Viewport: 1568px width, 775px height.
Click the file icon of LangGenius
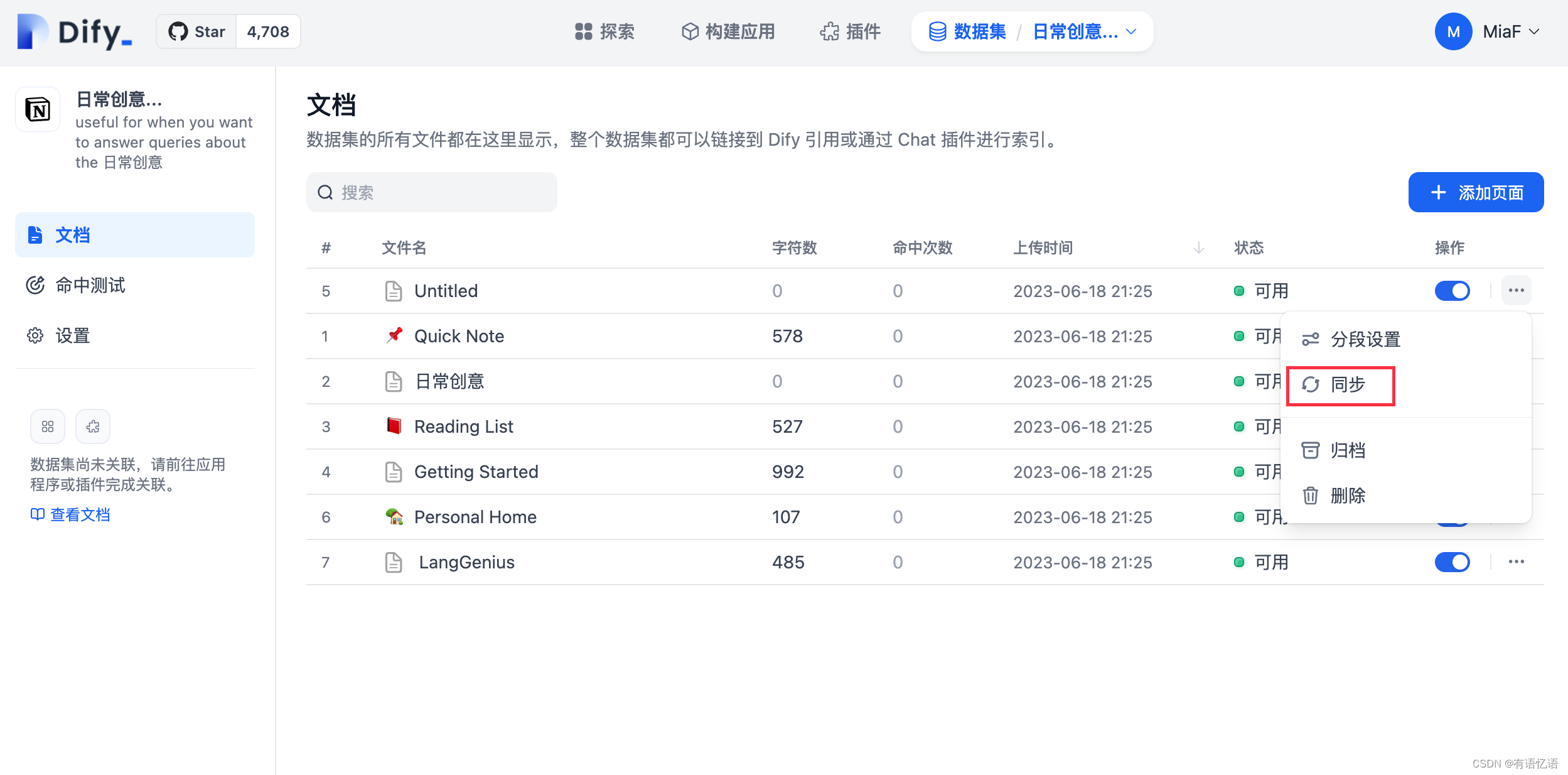point(394,562)
